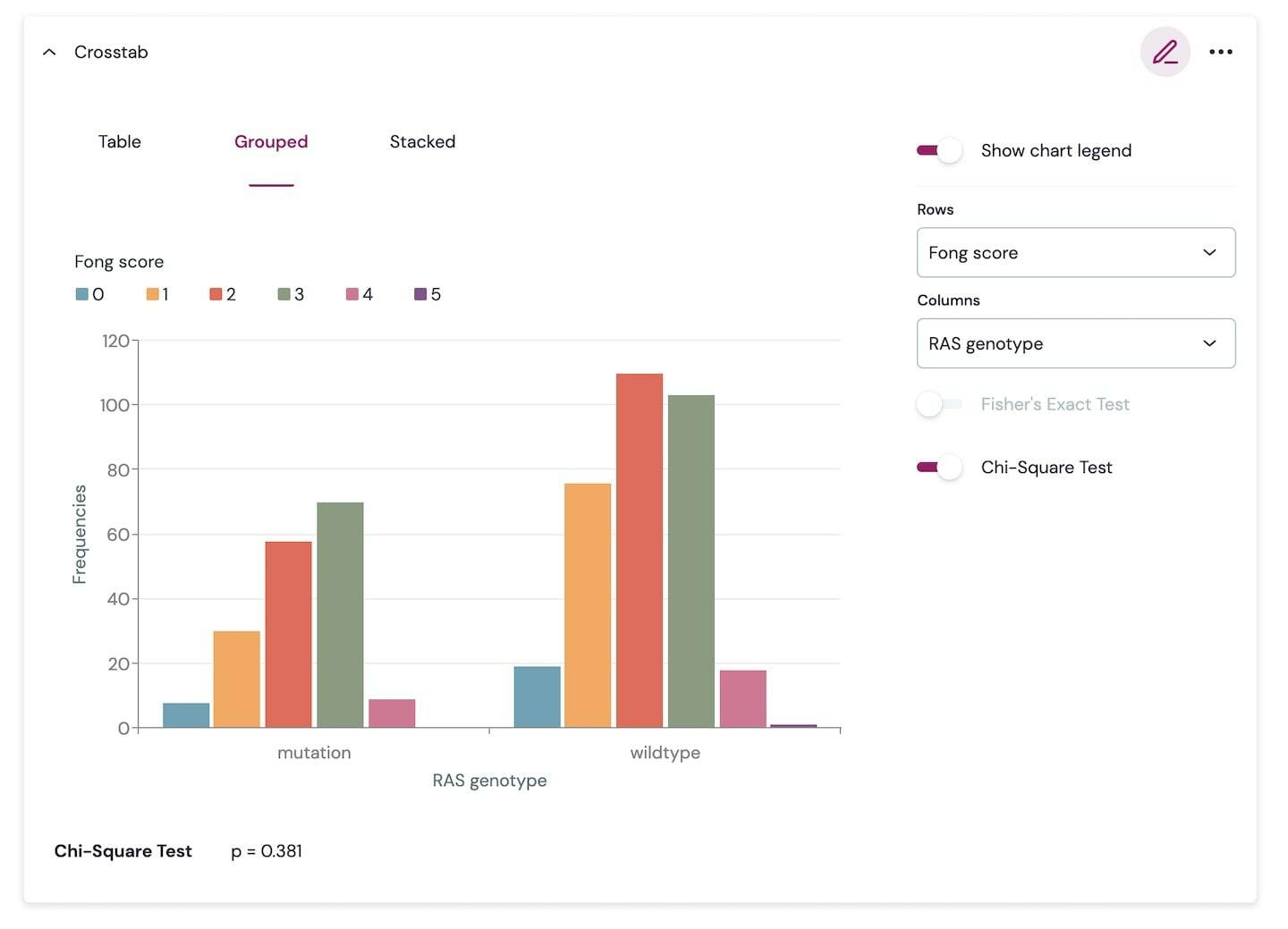Click the 'Columns' field label
This screenshot has height=929, width=1288.
(948, 300)
